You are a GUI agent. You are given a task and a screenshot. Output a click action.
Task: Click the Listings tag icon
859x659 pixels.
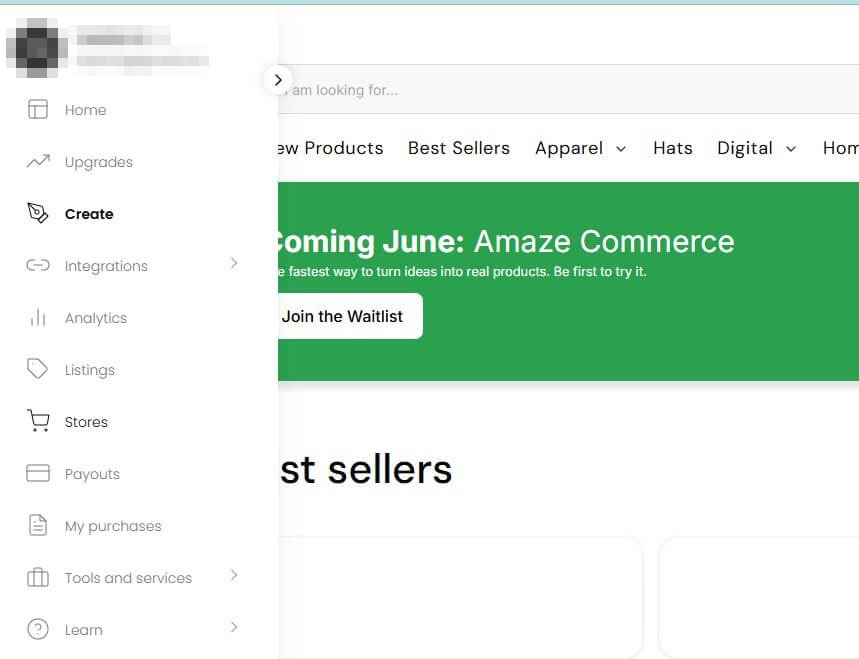[x=38, y=369]
